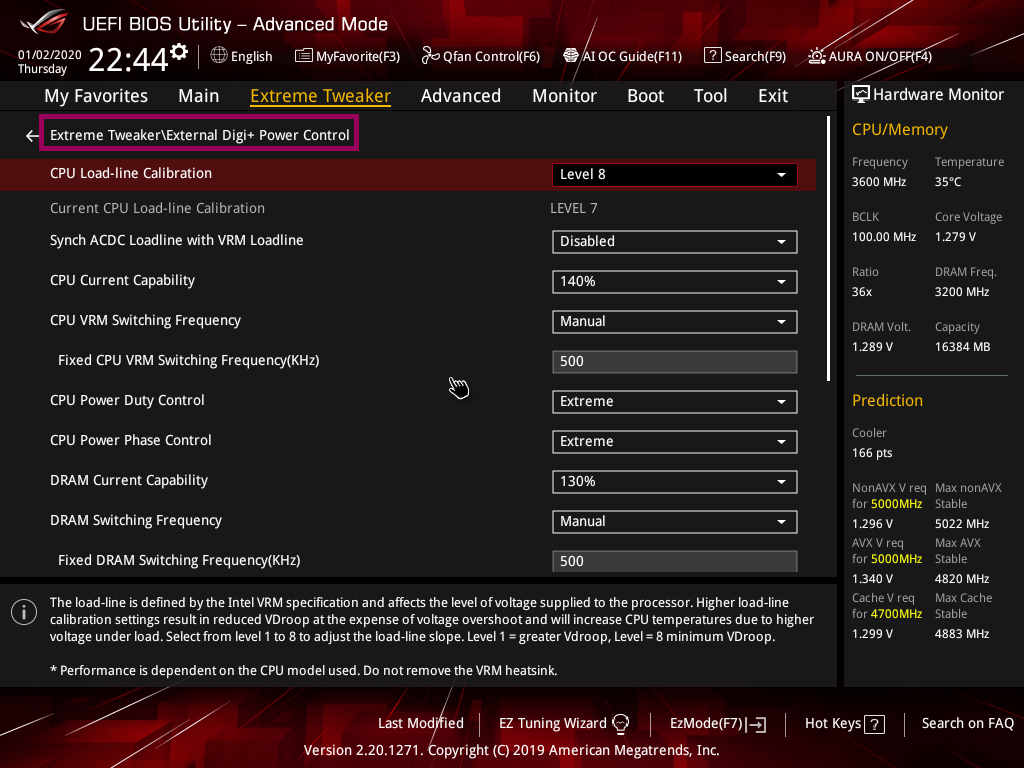Click Search on FAQ link
Image resolution: width=1024 pixels, height=768 pixels.
967,724
